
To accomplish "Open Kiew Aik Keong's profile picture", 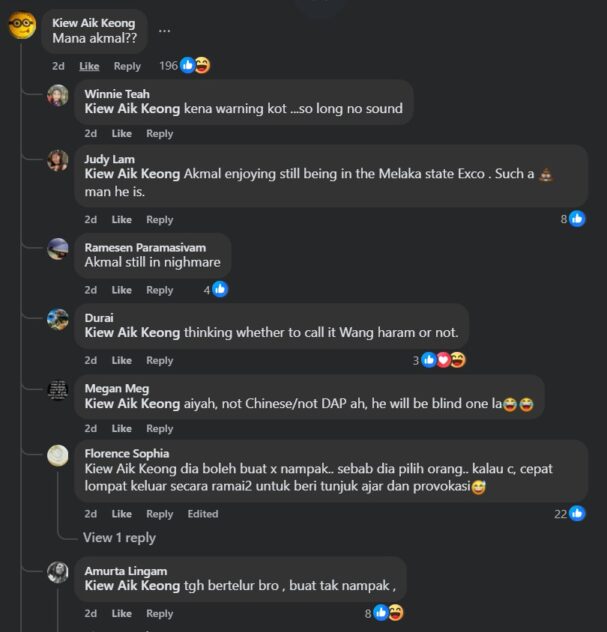I will click(x=22, y=25).
